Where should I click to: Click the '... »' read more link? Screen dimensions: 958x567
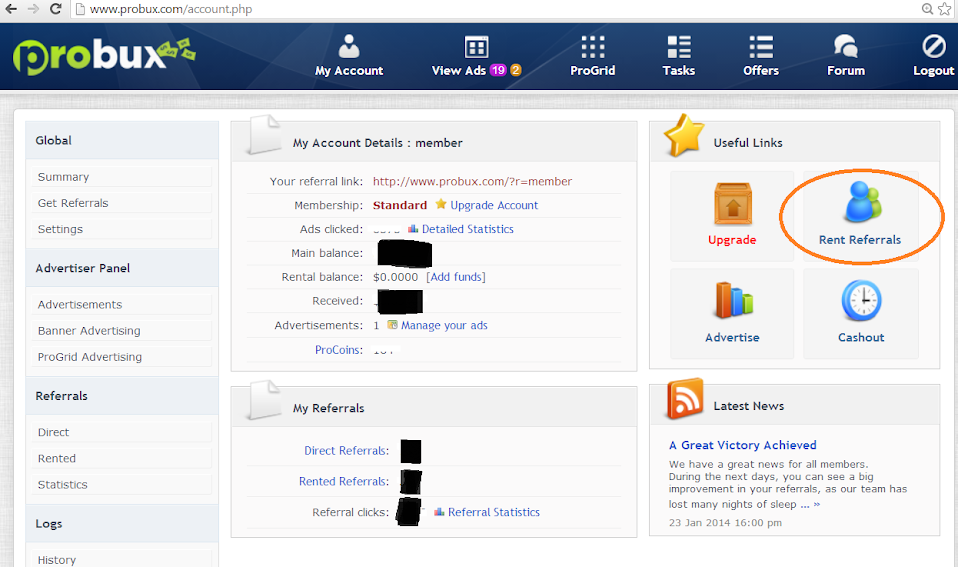(810, 504)
